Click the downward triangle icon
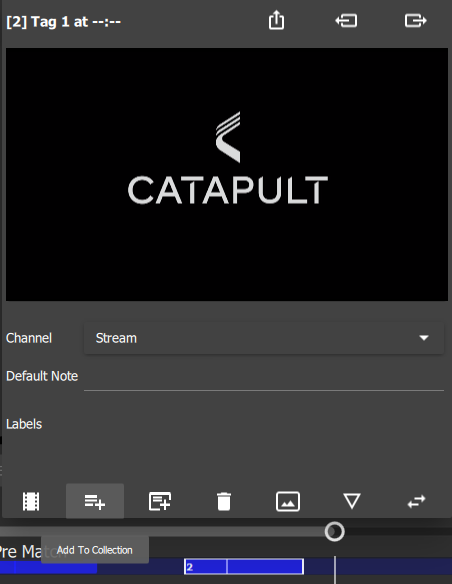The width and height of the screenshot is (452, 584). (352, 501)
